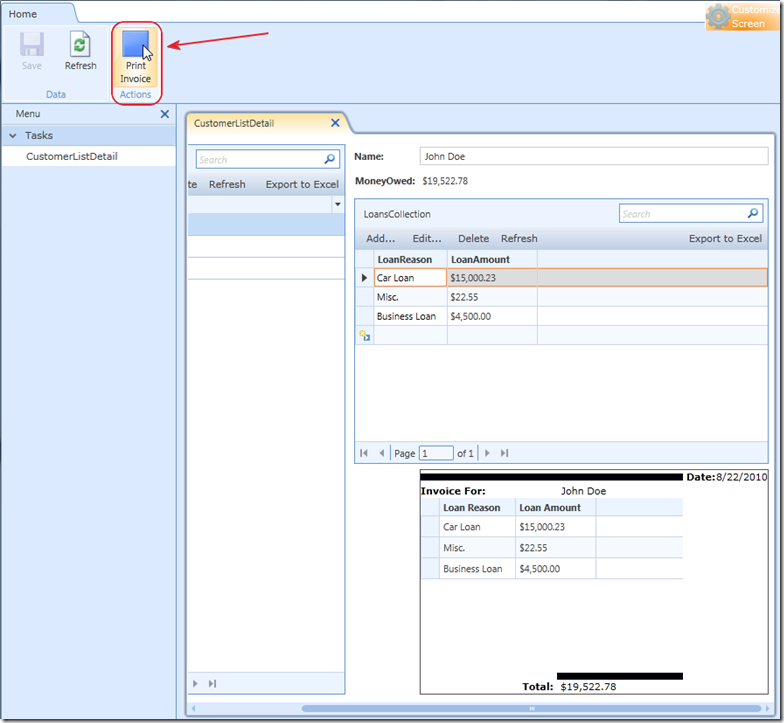The width and height of the screenshot is (784, 723).
Task: Click Export to Excel in LoansCollection
Action: [x=725, y=238]
